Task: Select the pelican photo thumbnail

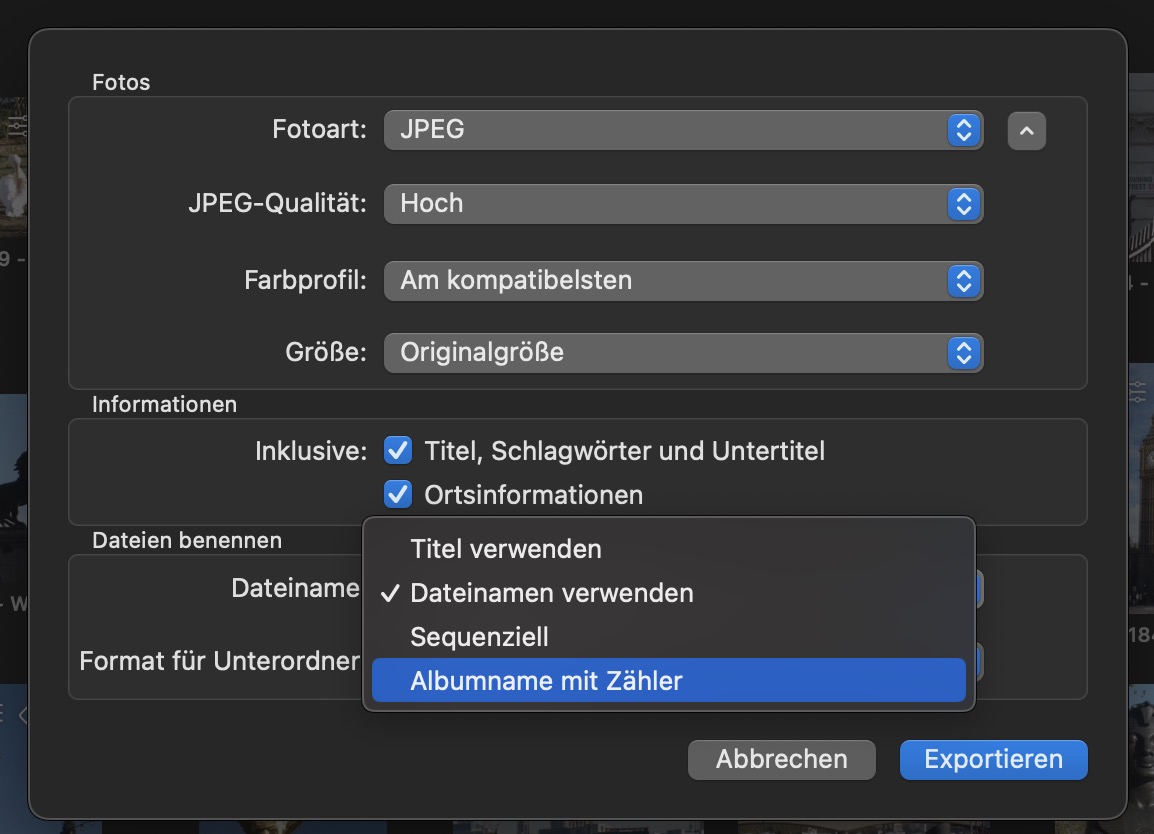Action: pos(12,175)
